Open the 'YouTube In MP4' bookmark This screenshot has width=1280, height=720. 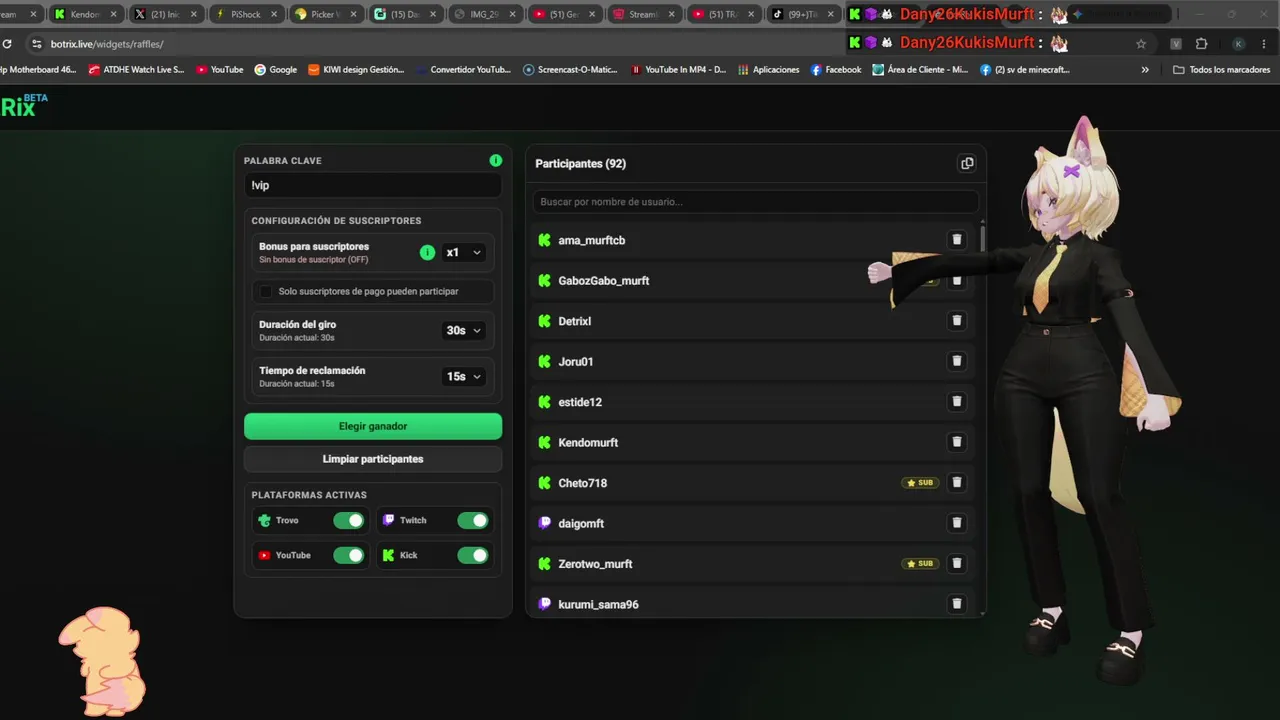click(x=678, y=70)
